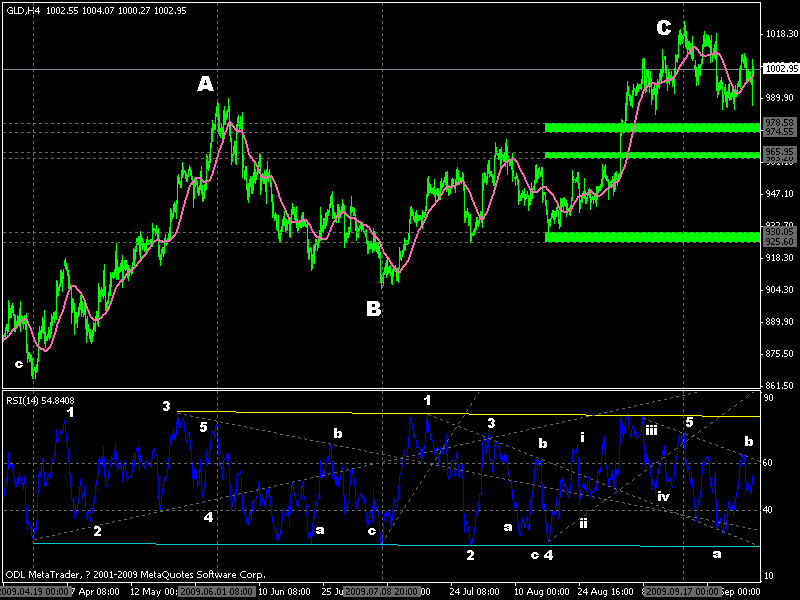
Task: Click the 10 Aug 00:00 time label
Action: pyautogui.click(x=542, y=592)
